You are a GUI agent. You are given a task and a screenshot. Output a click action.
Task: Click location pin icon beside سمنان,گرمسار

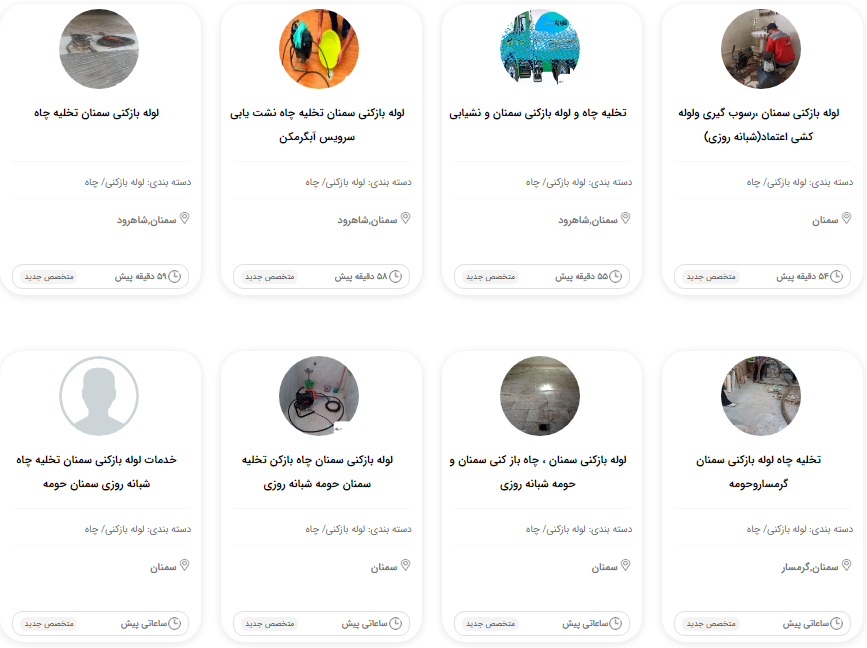846,565
